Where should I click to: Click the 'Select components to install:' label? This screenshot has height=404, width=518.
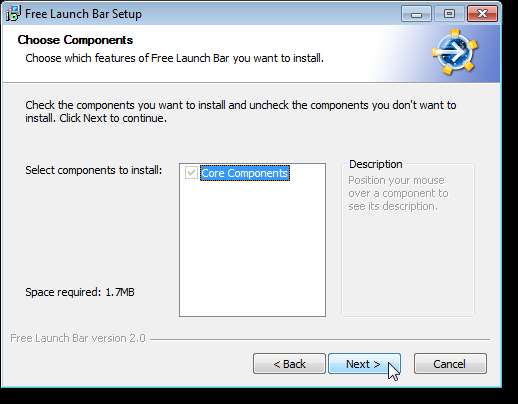(94, 170)
